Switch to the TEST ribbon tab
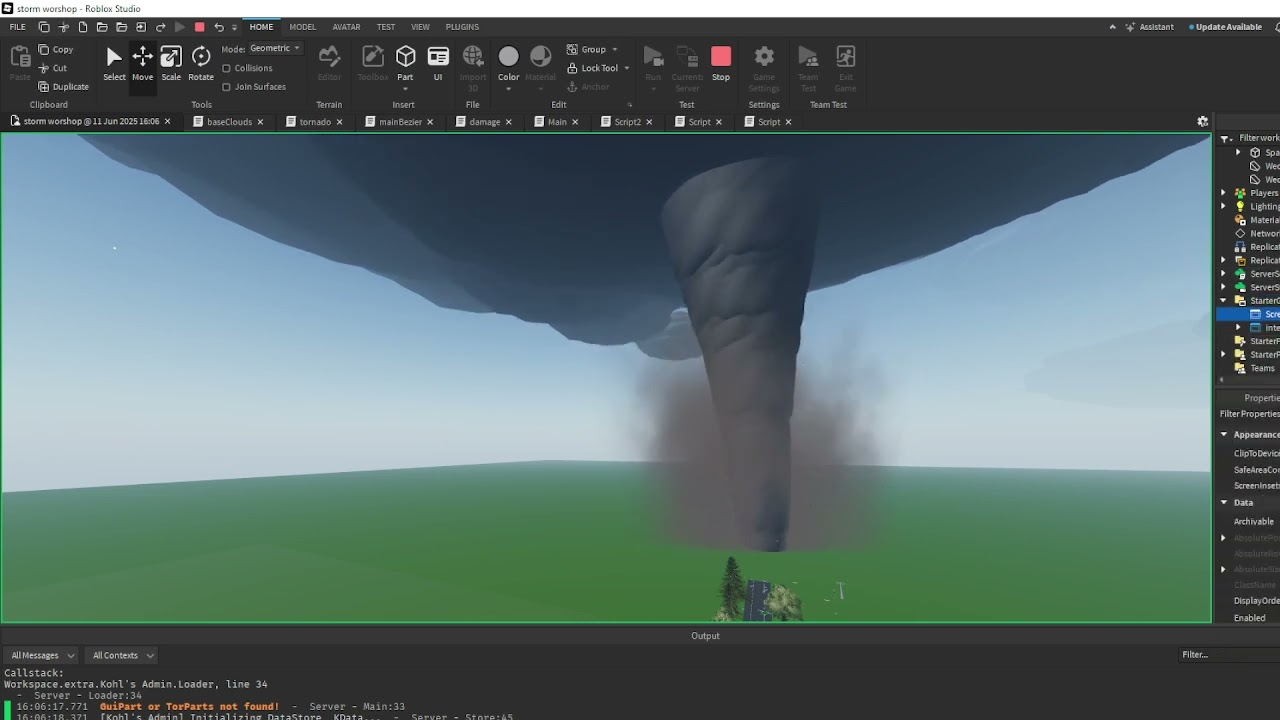1280x720 pixels. pyautogui.click(x=386, y=27)
